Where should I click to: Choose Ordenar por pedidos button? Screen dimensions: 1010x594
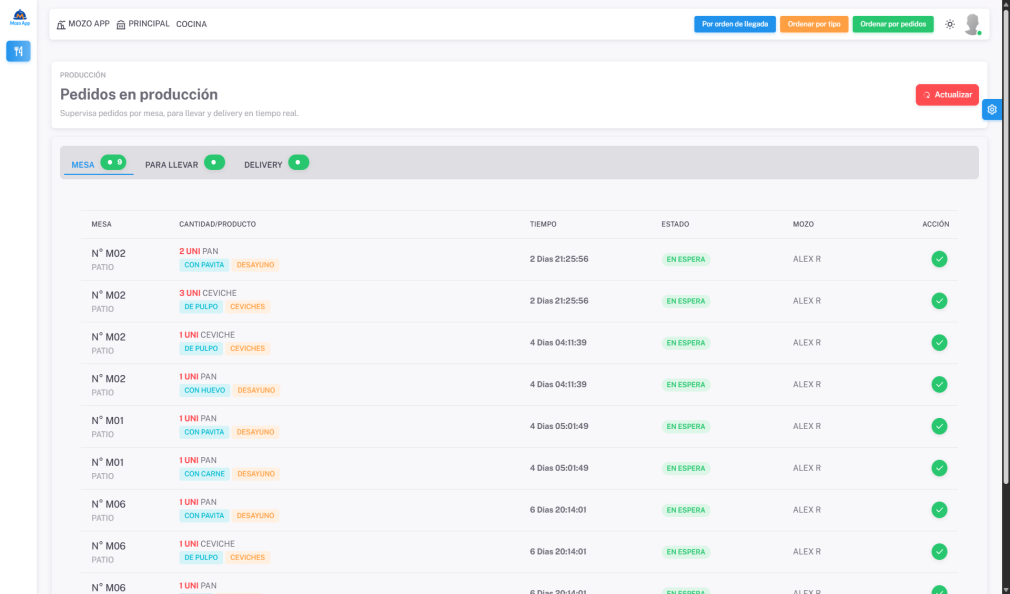click(893, 24)
